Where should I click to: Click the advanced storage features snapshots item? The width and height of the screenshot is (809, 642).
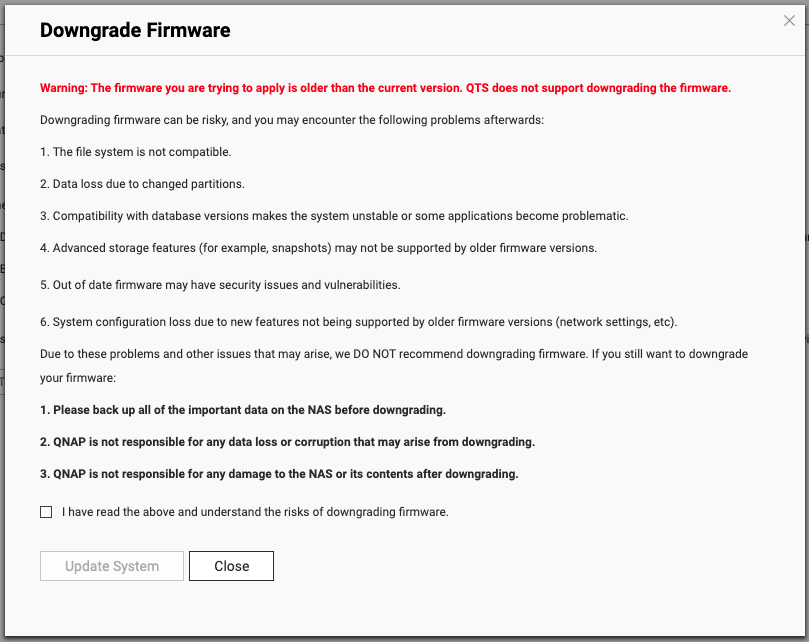[318, 248]
